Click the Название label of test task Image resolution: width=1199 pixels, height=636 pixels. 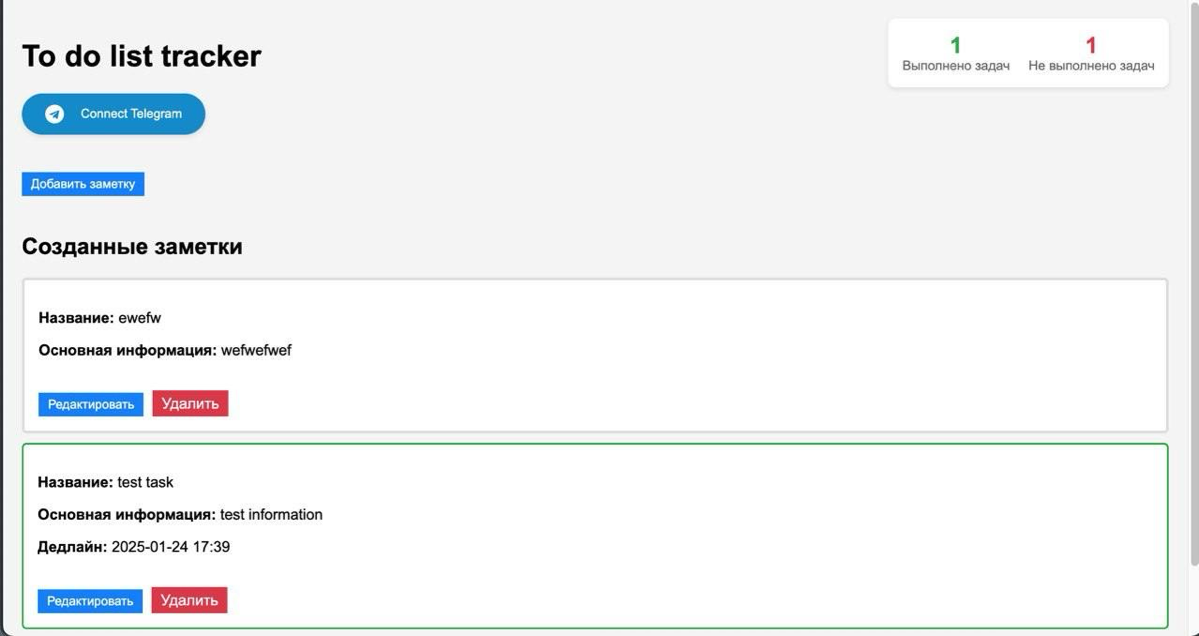click(73, 481)
